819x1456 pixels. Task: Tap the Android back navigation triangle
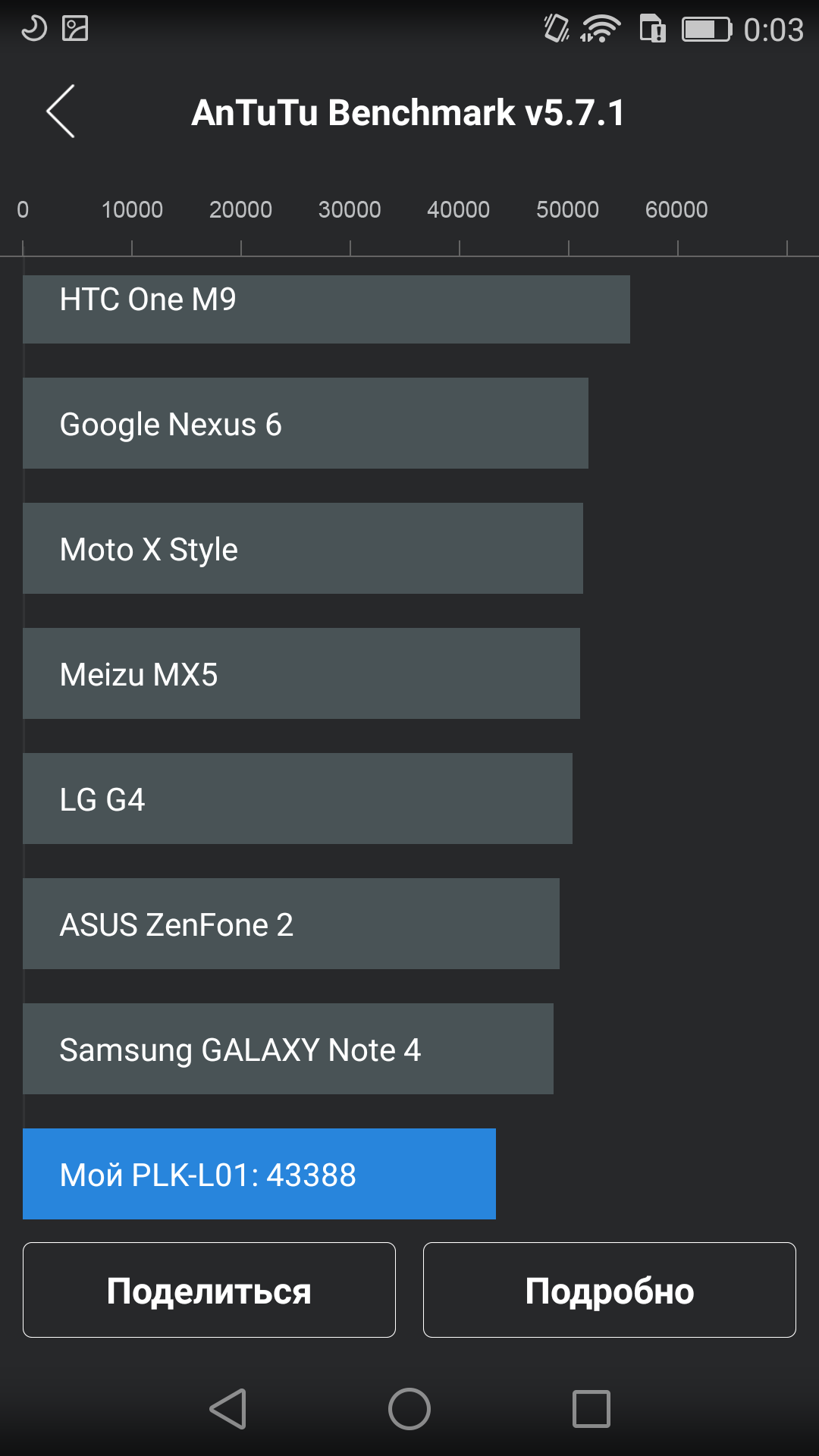pyautogui.click(x=227, y=1409)
